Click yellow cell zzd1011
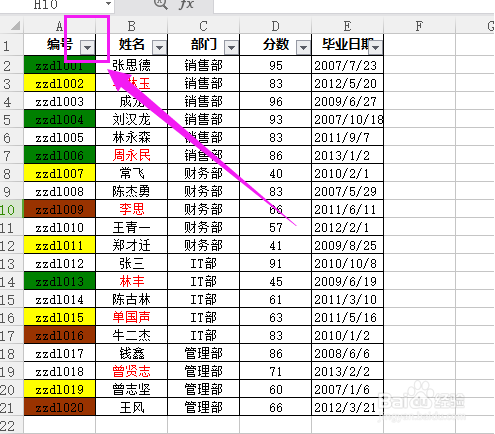Image resolution: width=495 pixels, height=434 pixels. coord(60,246)
